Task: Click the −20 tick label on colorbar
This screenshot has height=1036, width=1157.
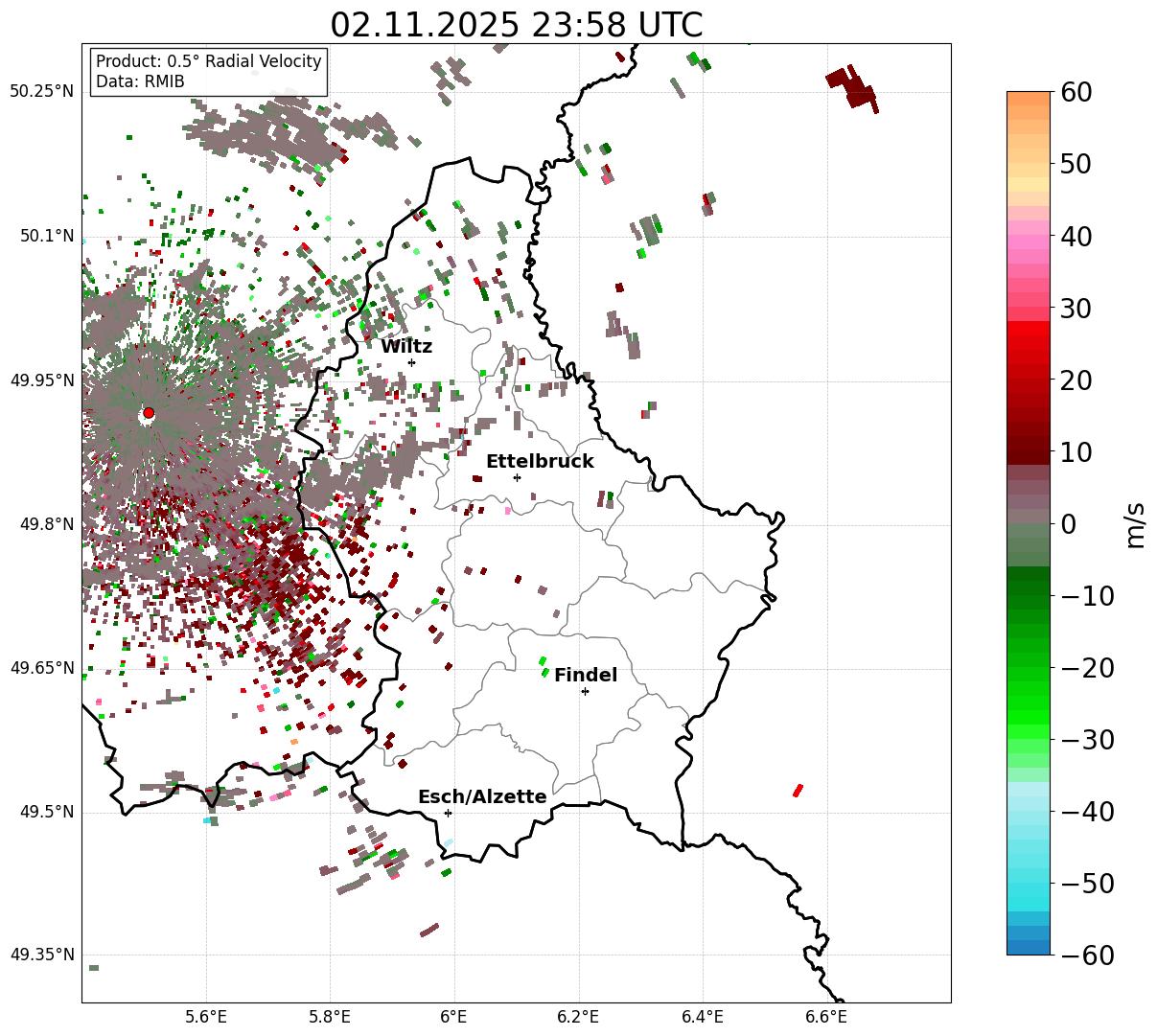Action: click(x=1087, y=667)
